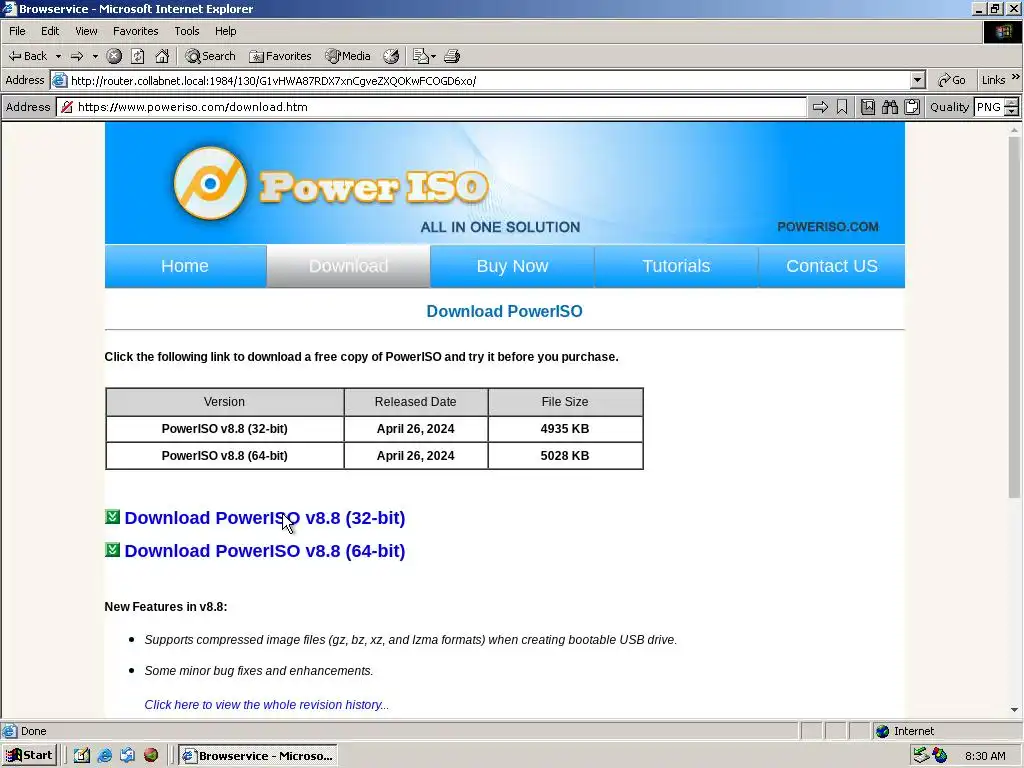This screenshot has height=768, width=1024.
Task: Open the Tools menu
Action: click(186, 31)
